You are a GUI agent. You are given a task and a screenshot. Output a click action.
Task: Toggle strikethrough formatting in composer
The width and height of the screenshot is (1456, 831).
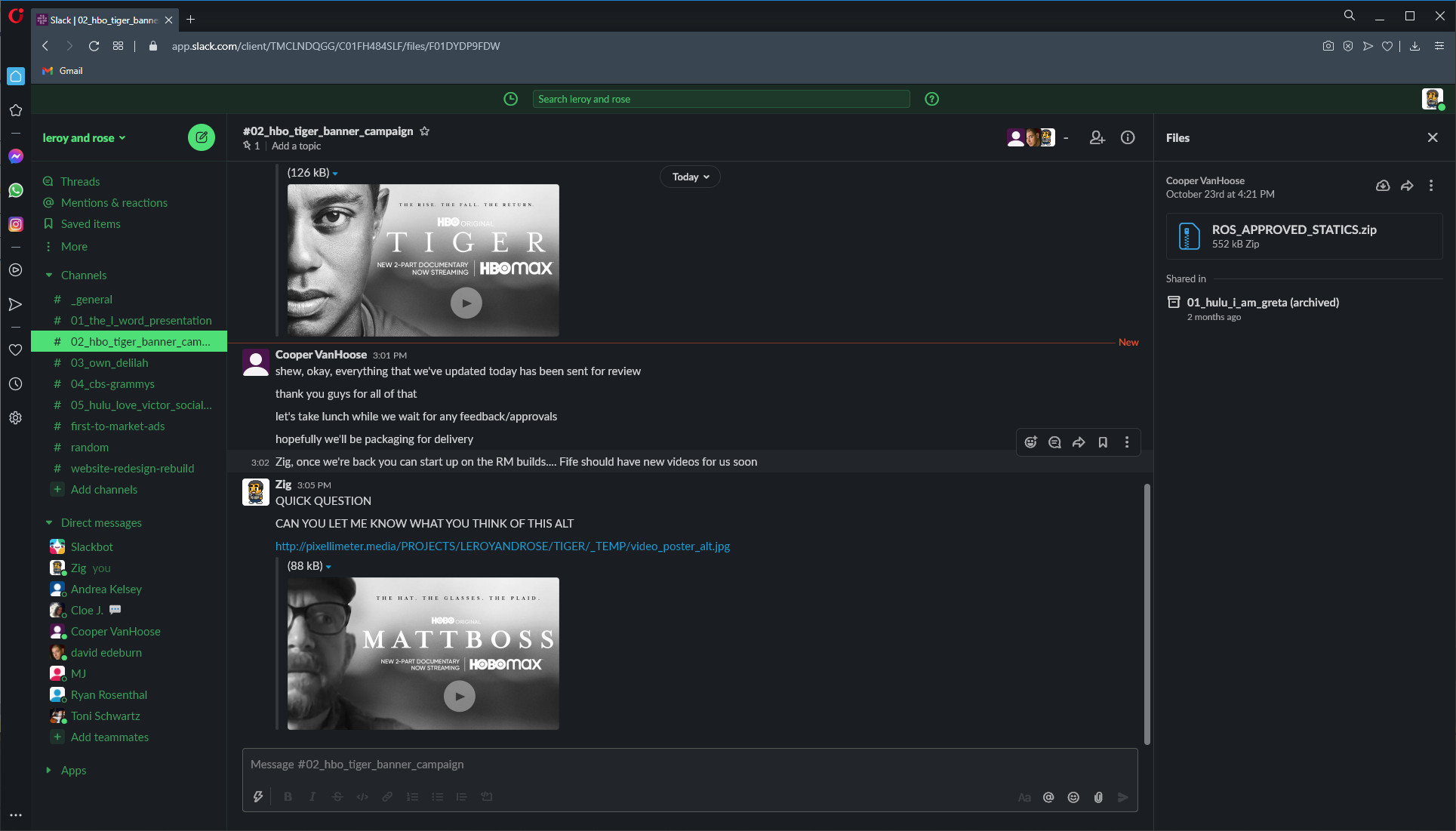coord(337,797)
